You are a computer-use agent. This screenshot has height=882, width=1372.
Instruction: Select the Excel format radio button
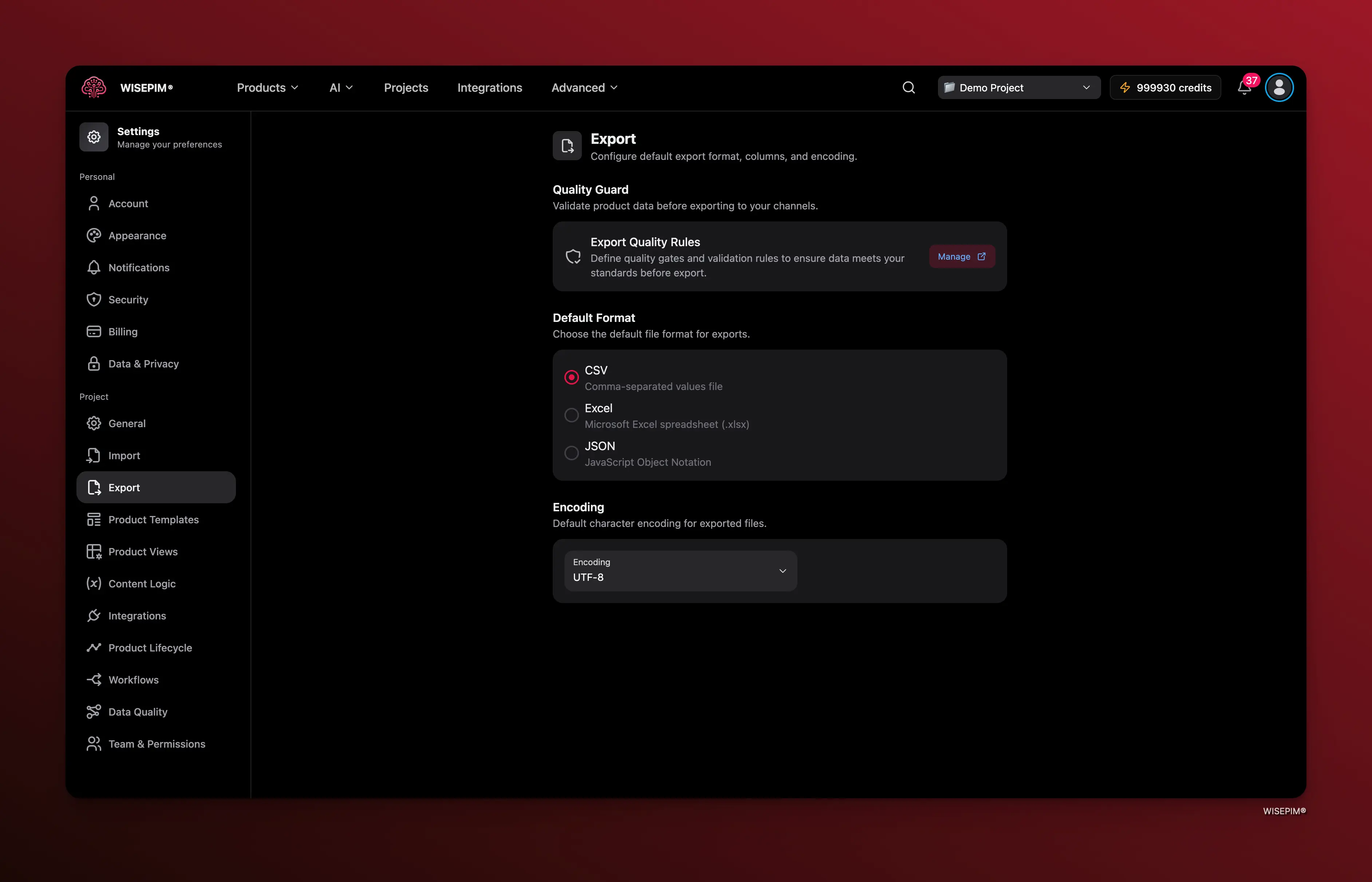click(x=571, y=415)
